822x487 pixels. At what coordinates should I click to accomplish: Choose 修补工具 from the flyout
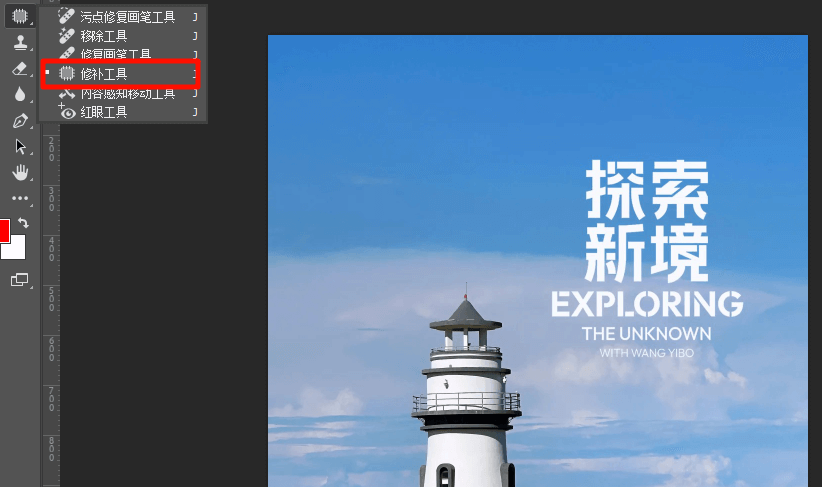pyautogui.click(x=121, y=74)
